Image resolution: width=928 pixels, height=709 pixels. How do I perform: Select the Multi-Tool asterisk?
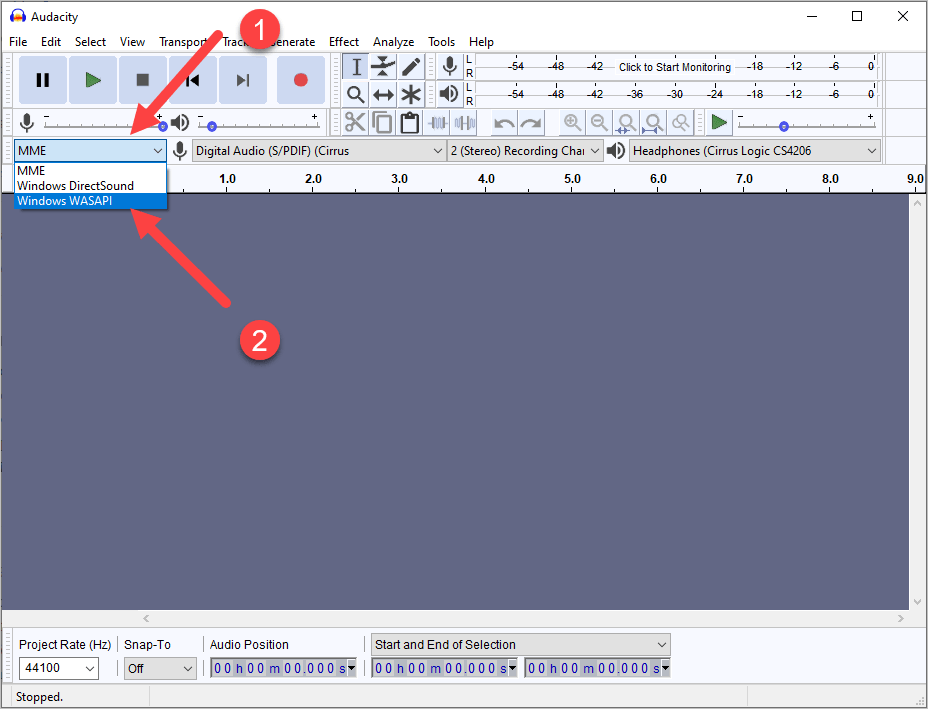click(411, 94)
